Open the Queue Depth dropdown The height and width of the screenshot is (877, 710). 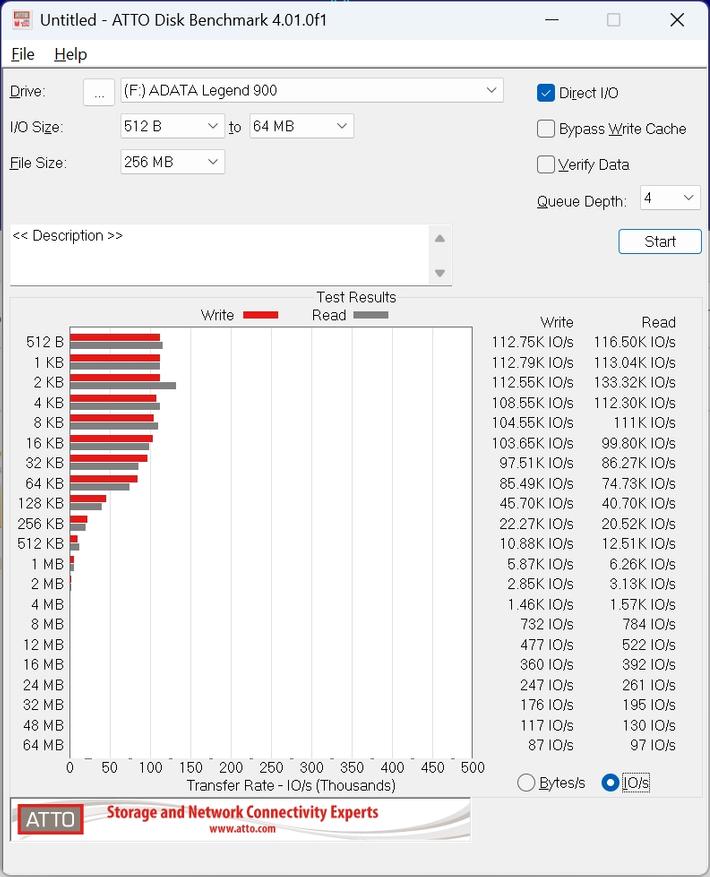click(670, 198)
